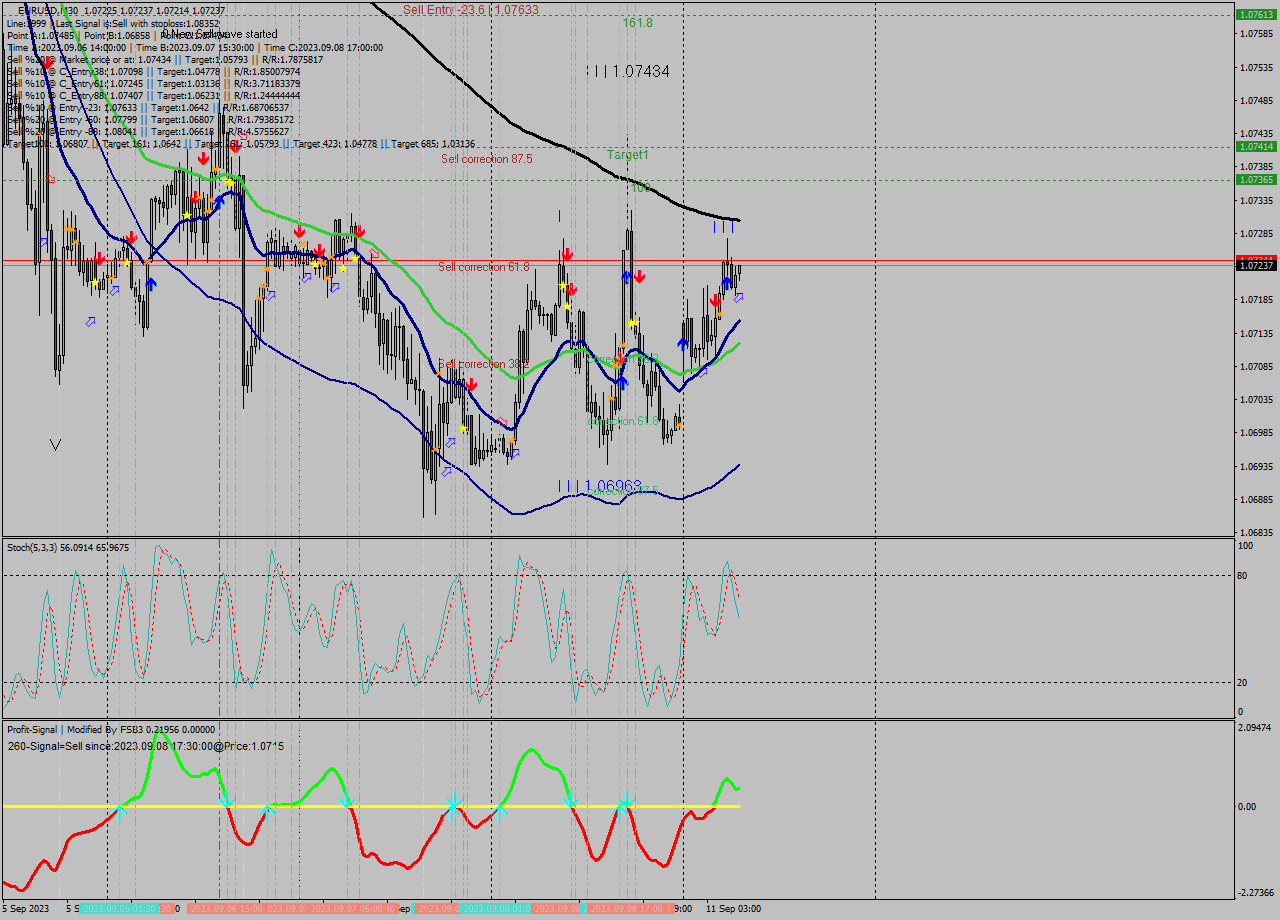Click the green 1.07613 price tag

(1255, 15)
